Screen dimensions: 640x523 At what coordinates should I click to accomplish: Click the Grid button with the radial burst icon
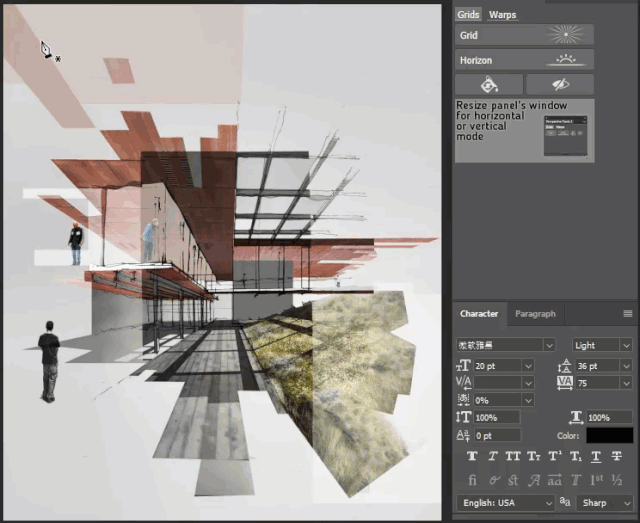[524, 35]
